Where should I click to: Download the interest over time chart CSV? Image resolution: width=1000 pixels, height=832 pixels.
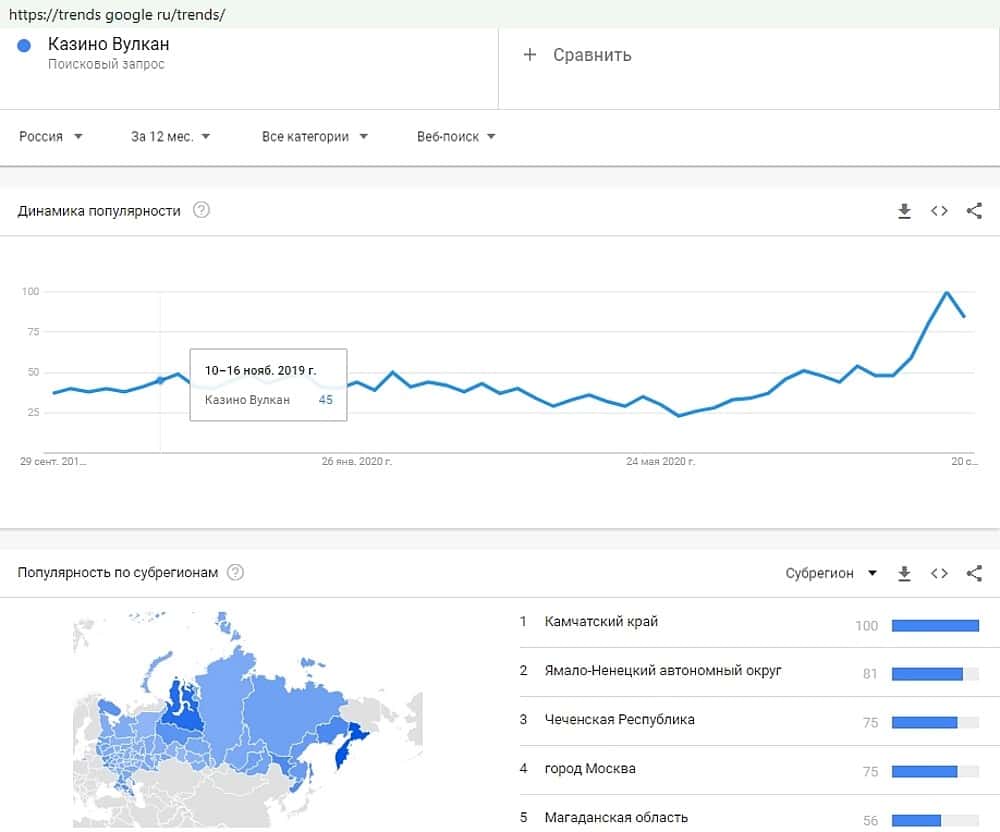point(904,211)
